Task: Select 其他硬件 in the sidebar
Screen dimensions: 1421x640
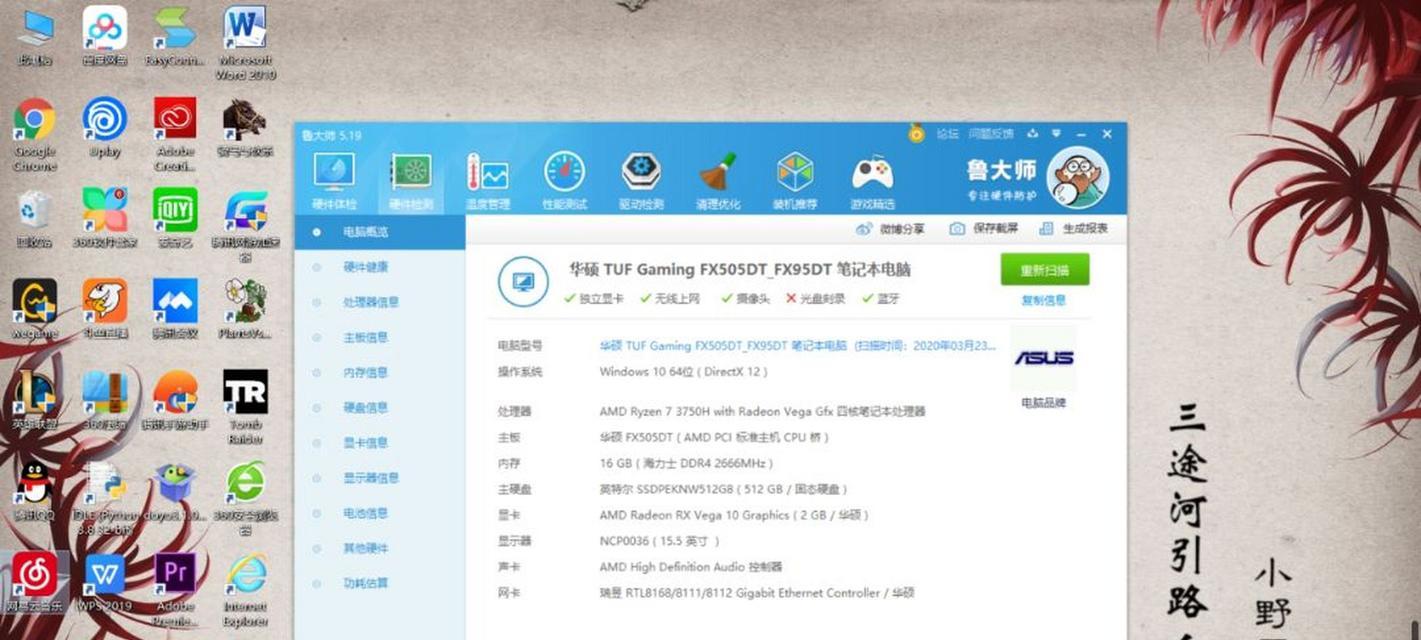Action: tap(380, 548)
